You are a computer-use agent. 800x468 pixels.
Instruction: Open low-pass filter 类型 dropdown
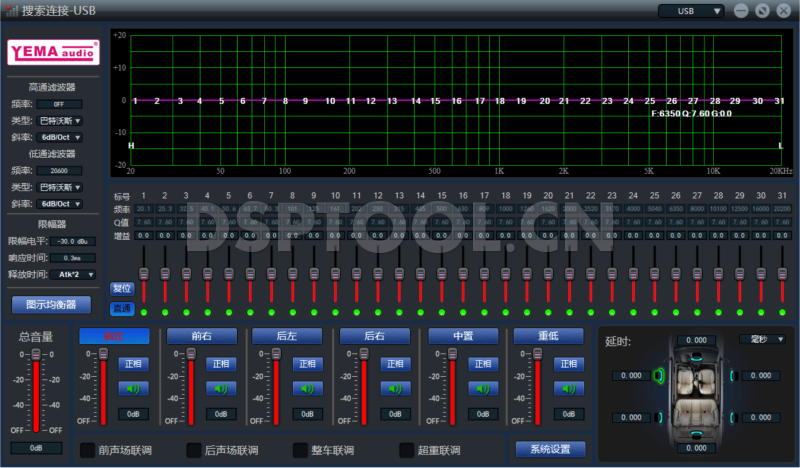[60, 187]
